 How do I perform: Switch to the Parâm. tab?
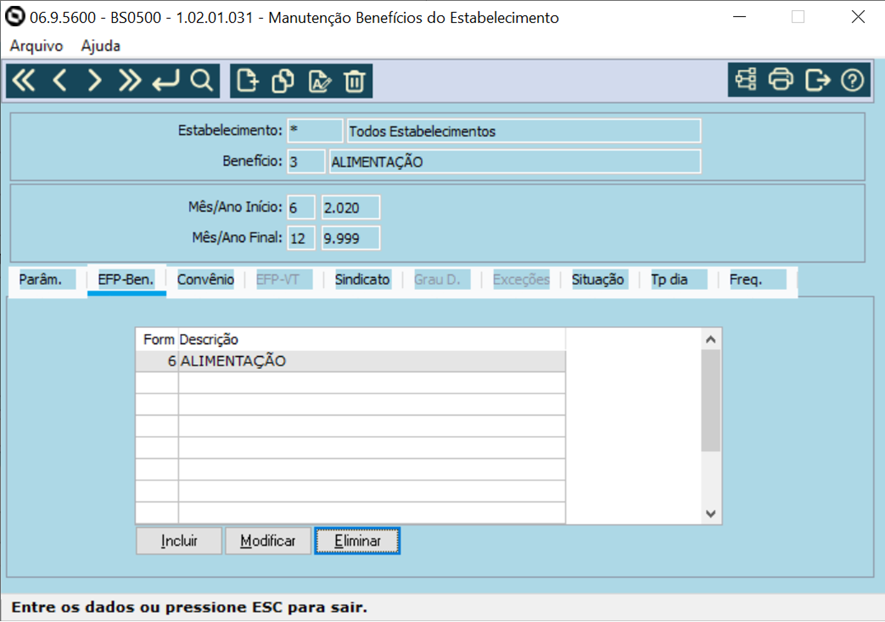click(44, 280)
